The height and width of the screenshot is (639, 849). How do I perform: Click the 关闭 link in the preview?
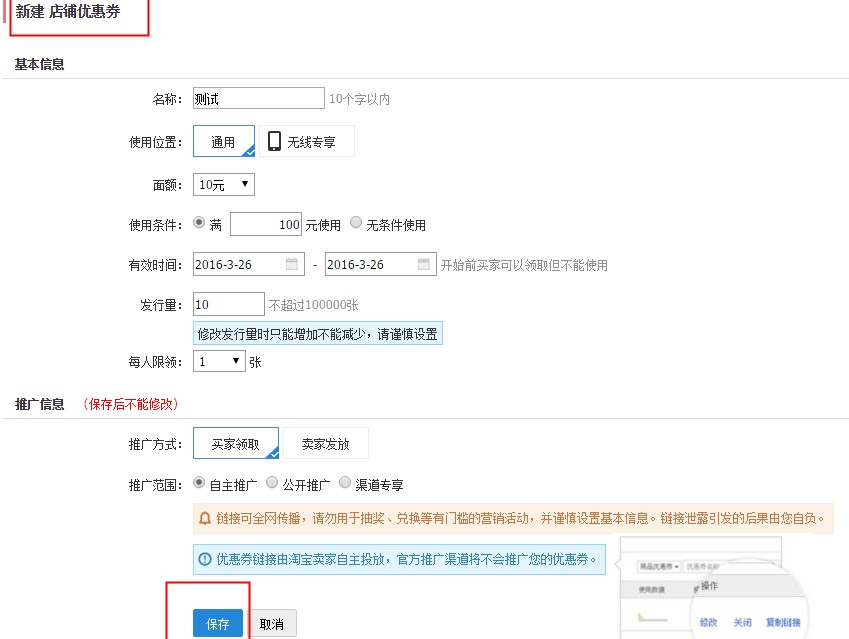click(743, 622)
